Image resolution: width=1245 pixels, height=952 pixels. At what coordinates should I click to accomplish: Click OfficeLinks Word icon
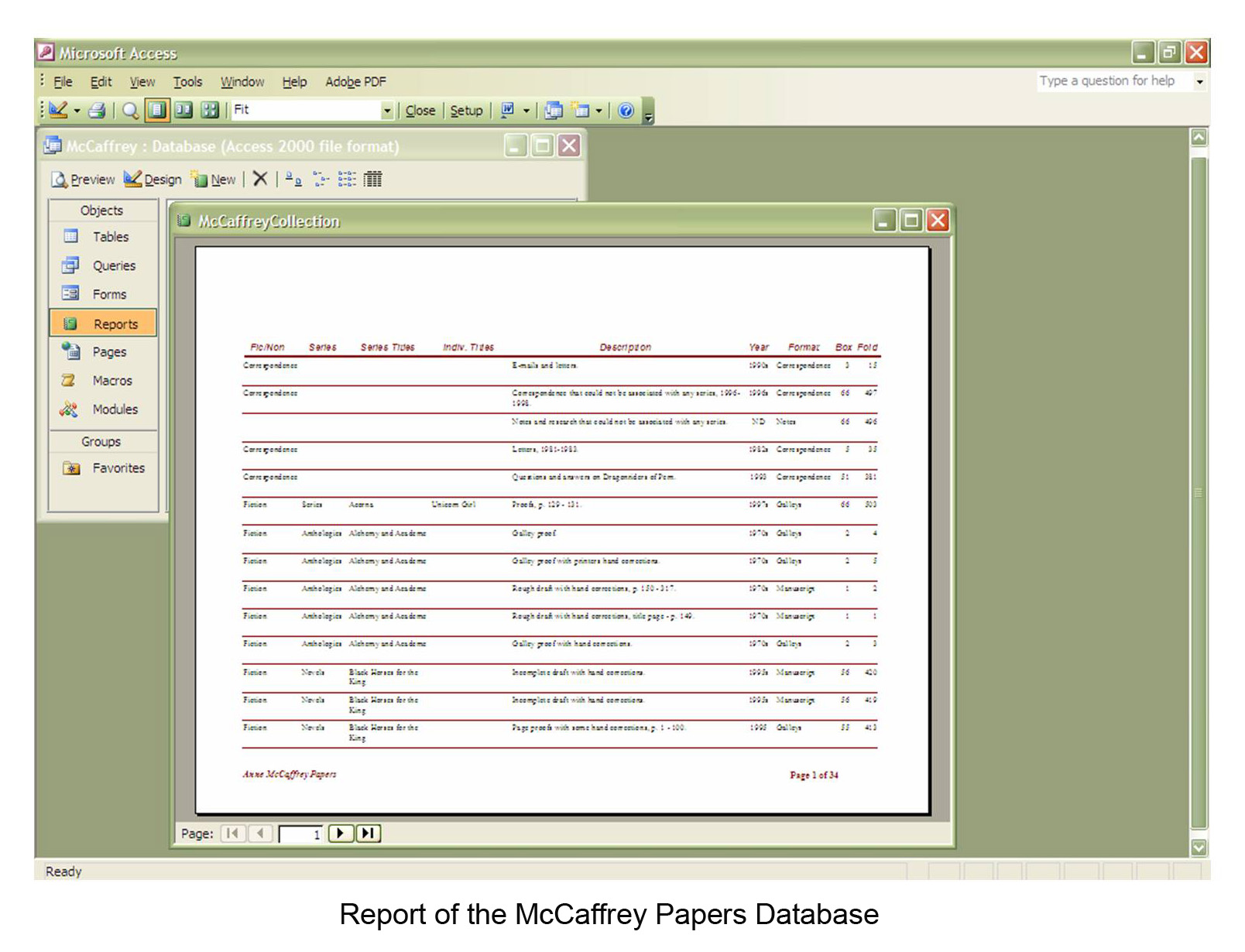(x=508, y=110)
